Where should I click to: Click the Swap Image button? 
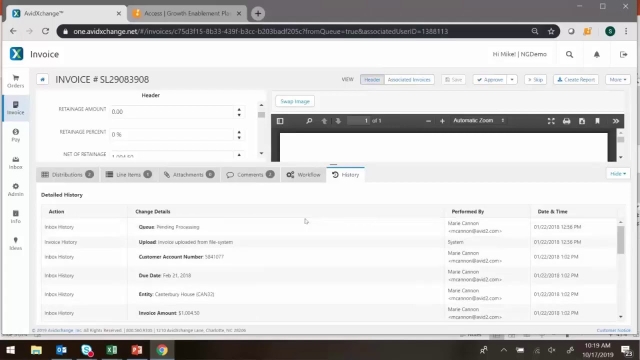click(295, 101)
